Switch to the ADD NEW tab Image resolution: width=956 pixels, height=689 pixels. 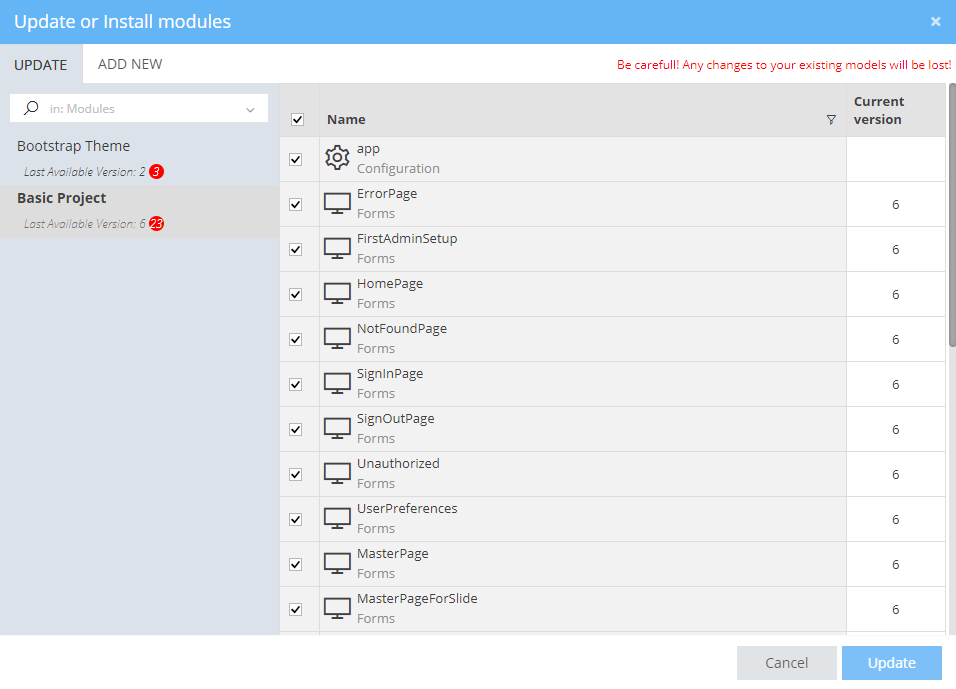(x=130, y=64)
